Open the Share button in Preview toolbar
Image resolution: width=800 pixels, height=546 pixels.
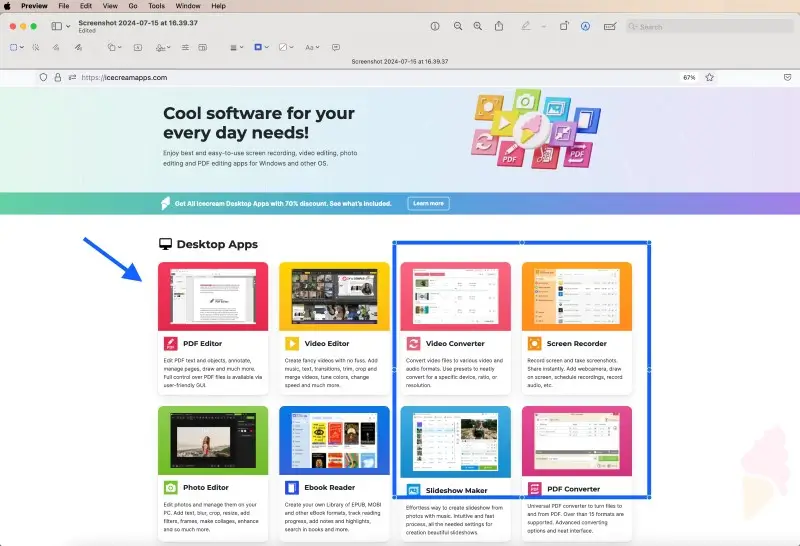coord(499,26)
